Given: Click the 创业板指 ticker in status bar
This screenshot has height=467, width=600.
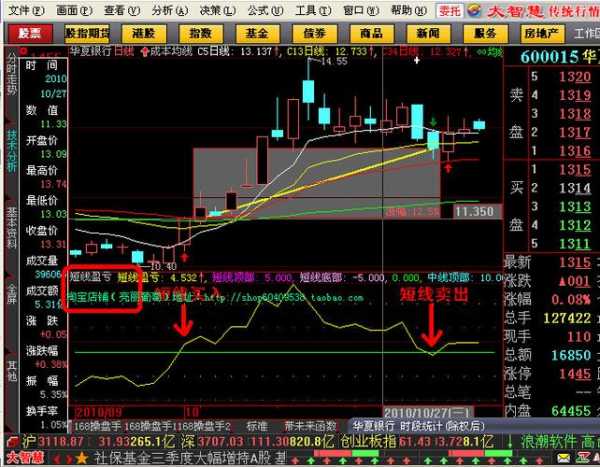Looking at the screenshot, I should point(368,441).
